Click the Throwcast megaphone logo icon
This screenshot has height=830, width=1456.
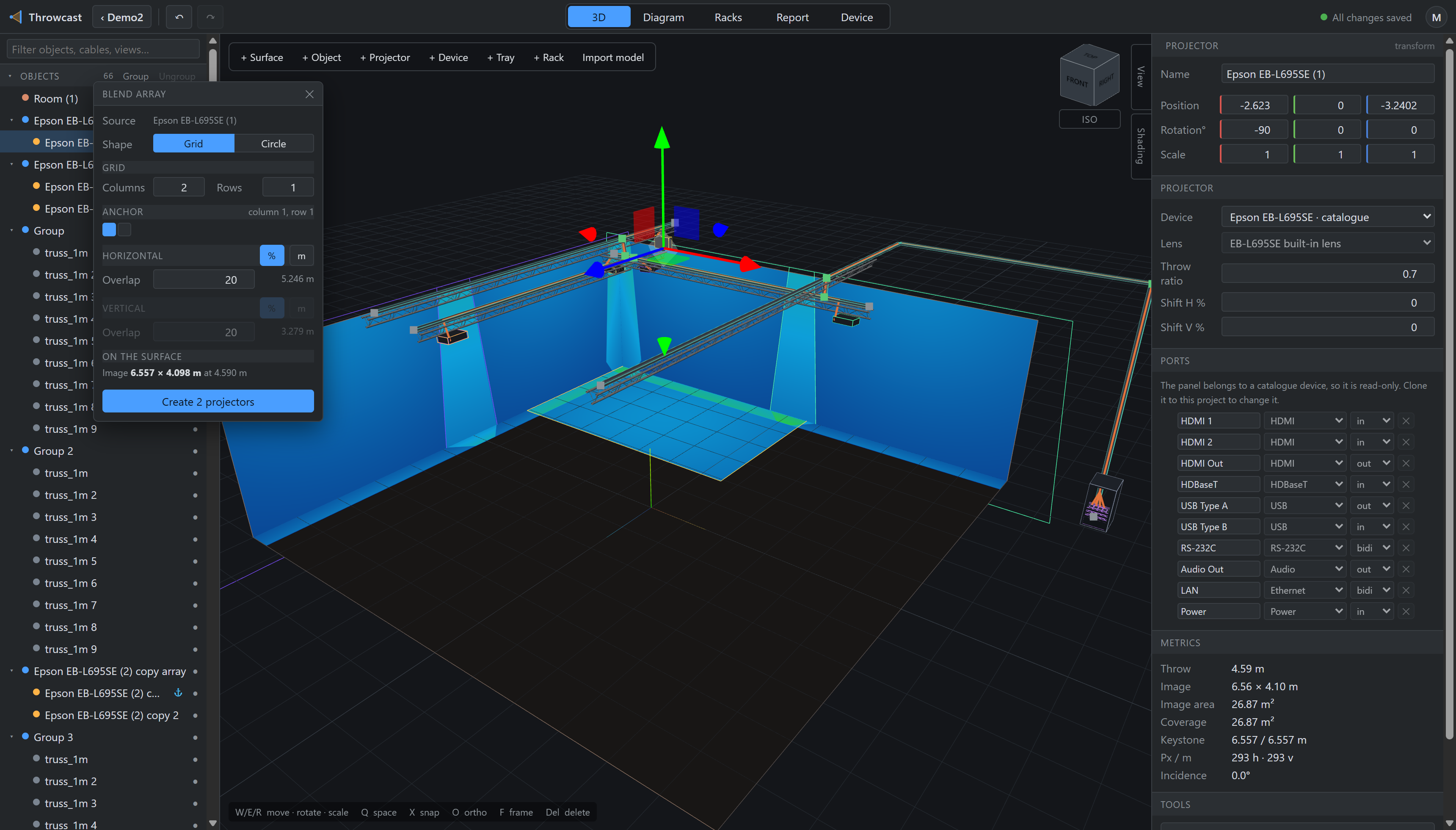pyautogui.click(x=15, y=17)
